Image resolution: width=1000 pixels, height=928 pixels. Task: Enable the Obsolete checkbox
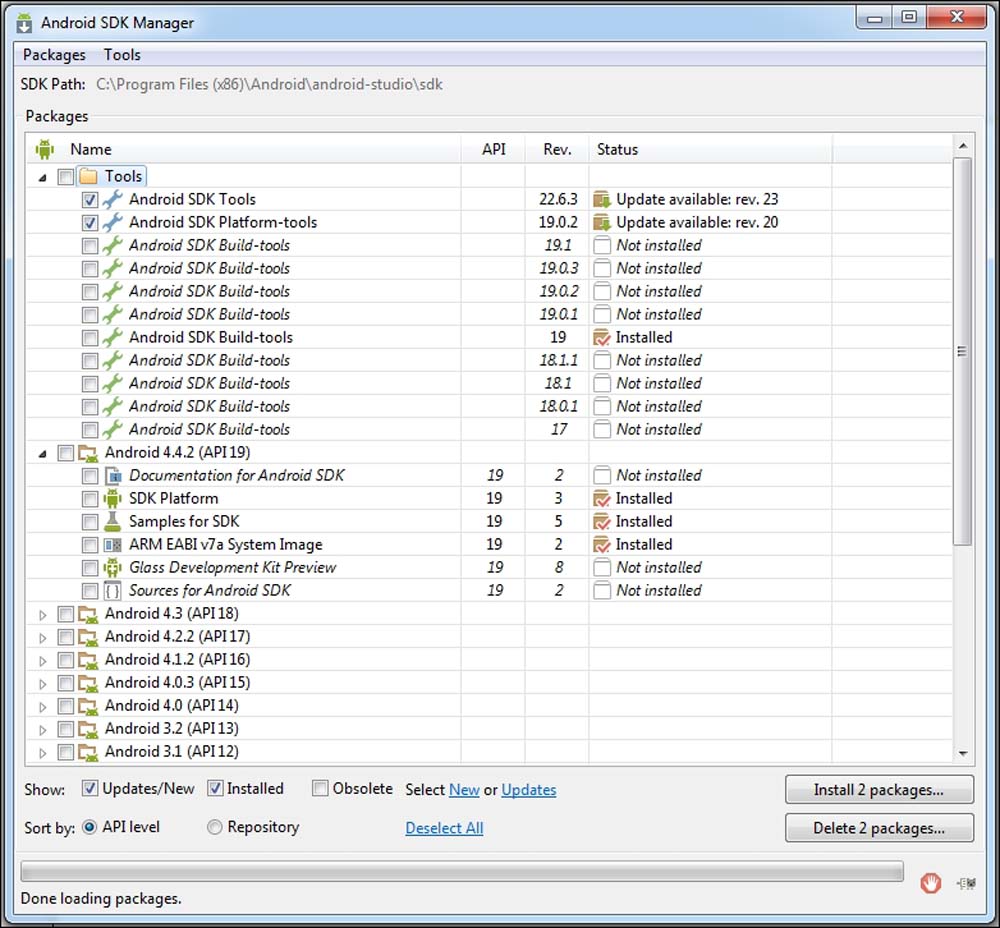[320, 788]
